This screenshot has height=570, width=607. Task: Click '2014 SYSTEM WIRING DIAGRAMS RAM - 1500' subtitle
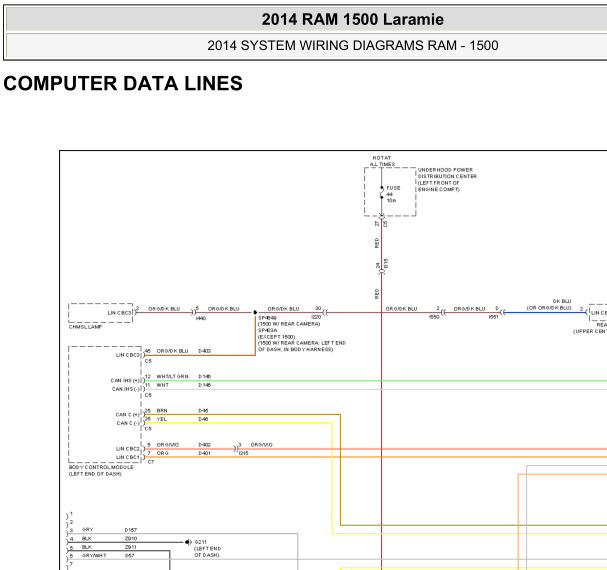coord(352,45)
